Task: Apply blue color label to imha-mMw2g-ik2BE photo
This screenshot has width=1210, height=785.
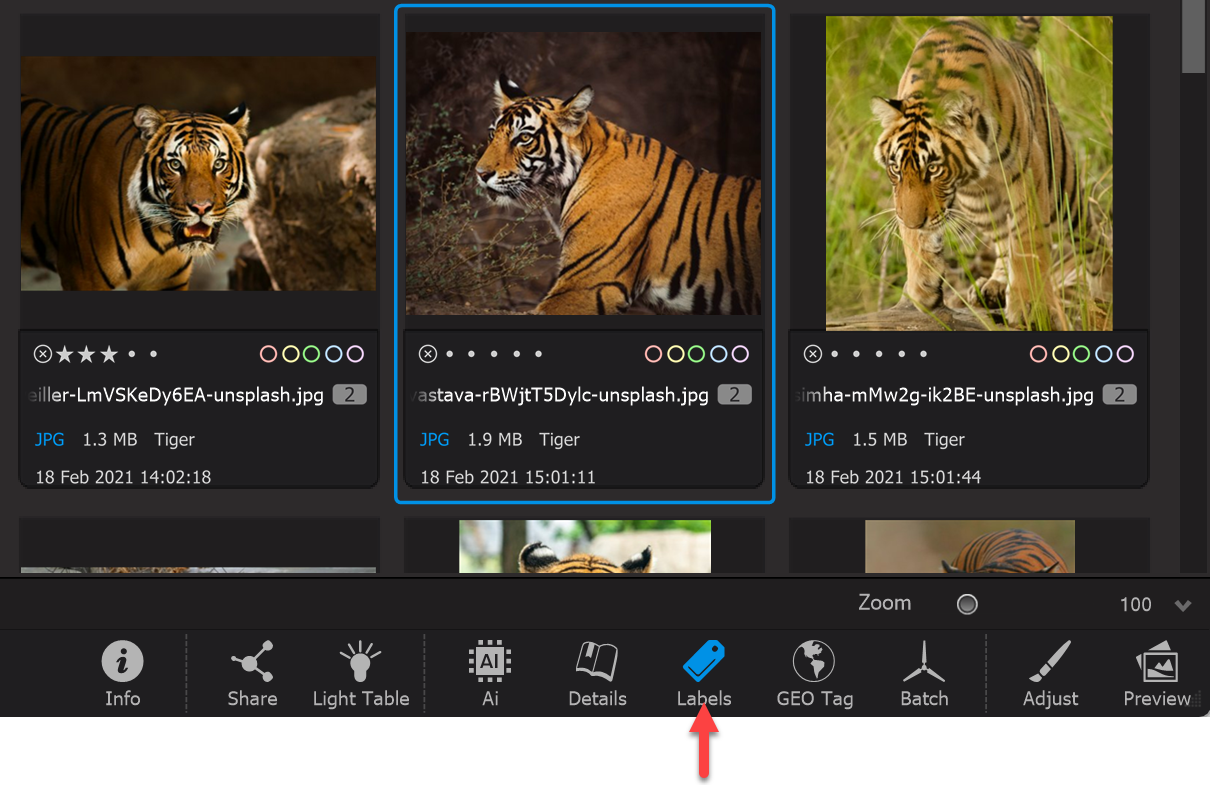Action: [x=1103, y=354]
